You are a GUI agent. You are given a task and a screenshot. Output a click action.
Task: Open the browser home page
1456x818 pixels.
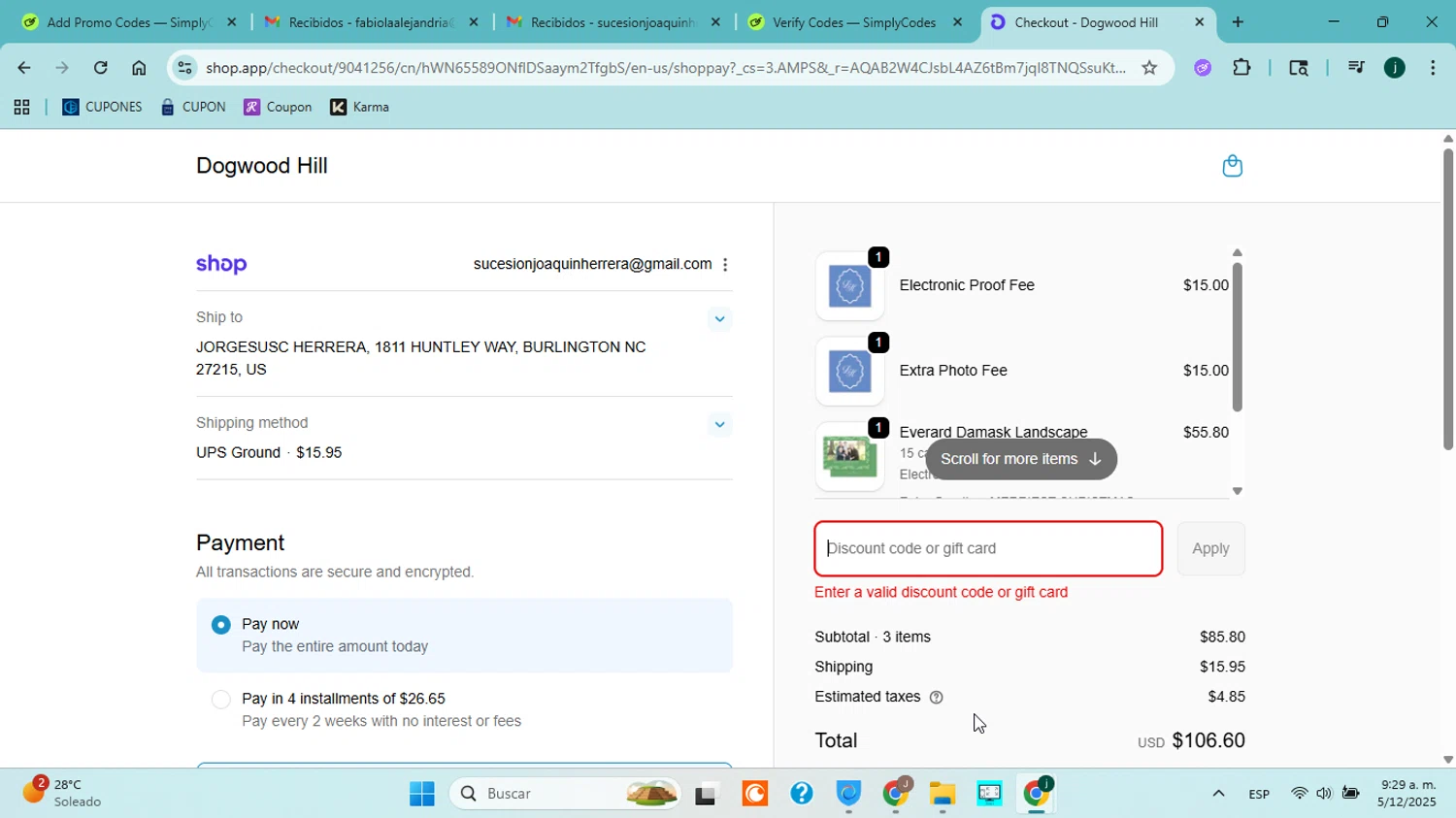tap(139, 68)
